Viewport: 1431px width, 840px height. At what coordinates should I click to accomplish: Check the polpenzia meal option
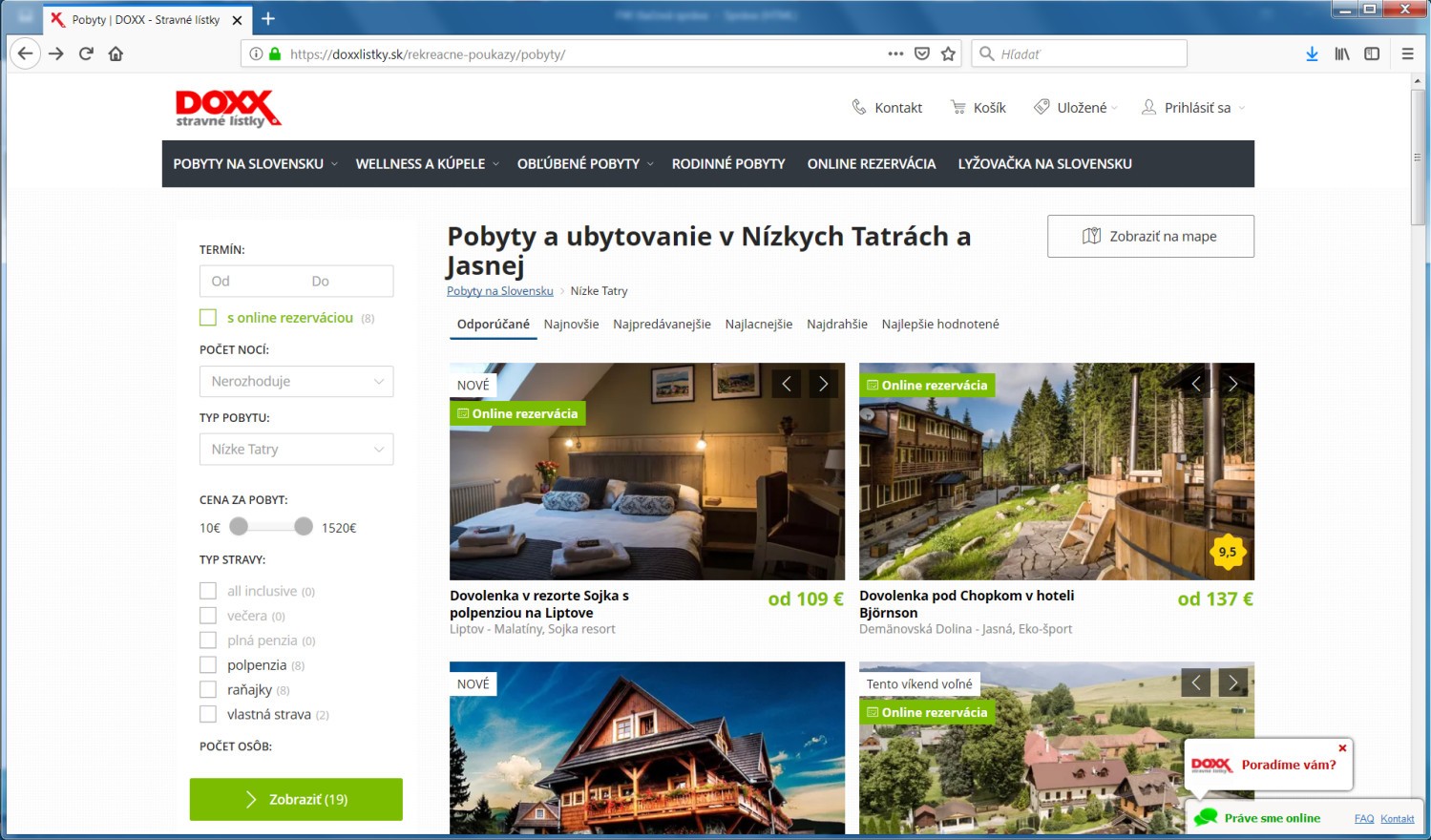[x=208, y=665]
